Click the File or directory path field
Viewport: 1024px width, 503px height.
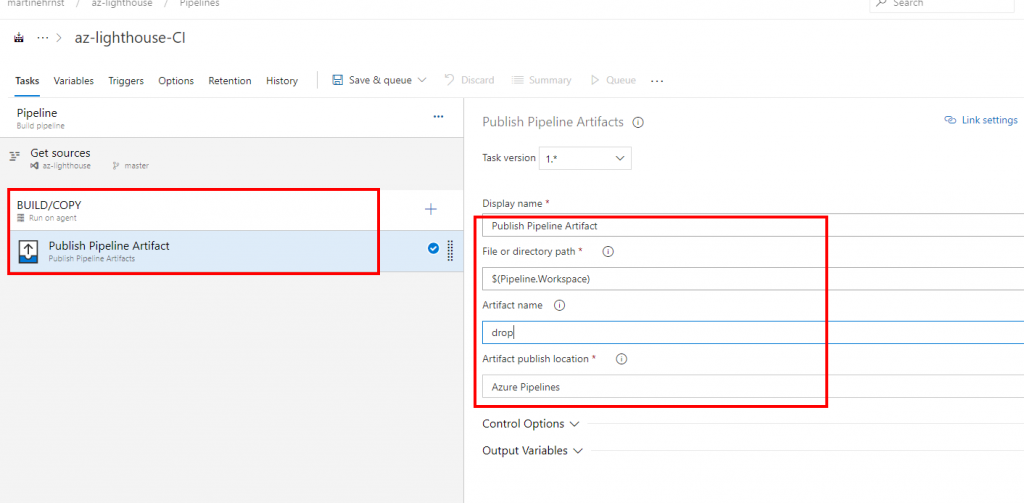tap(753, 279)
